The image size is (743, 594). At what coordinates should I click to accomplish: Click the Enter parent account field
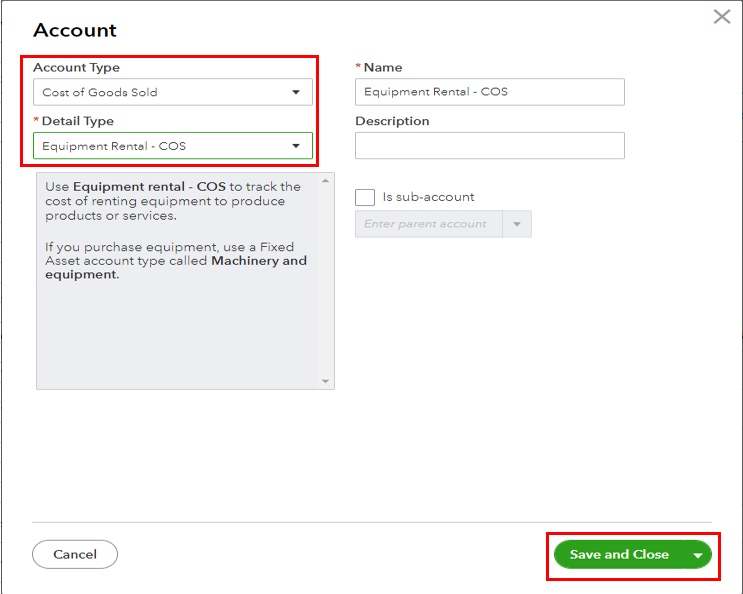(428, 224)
